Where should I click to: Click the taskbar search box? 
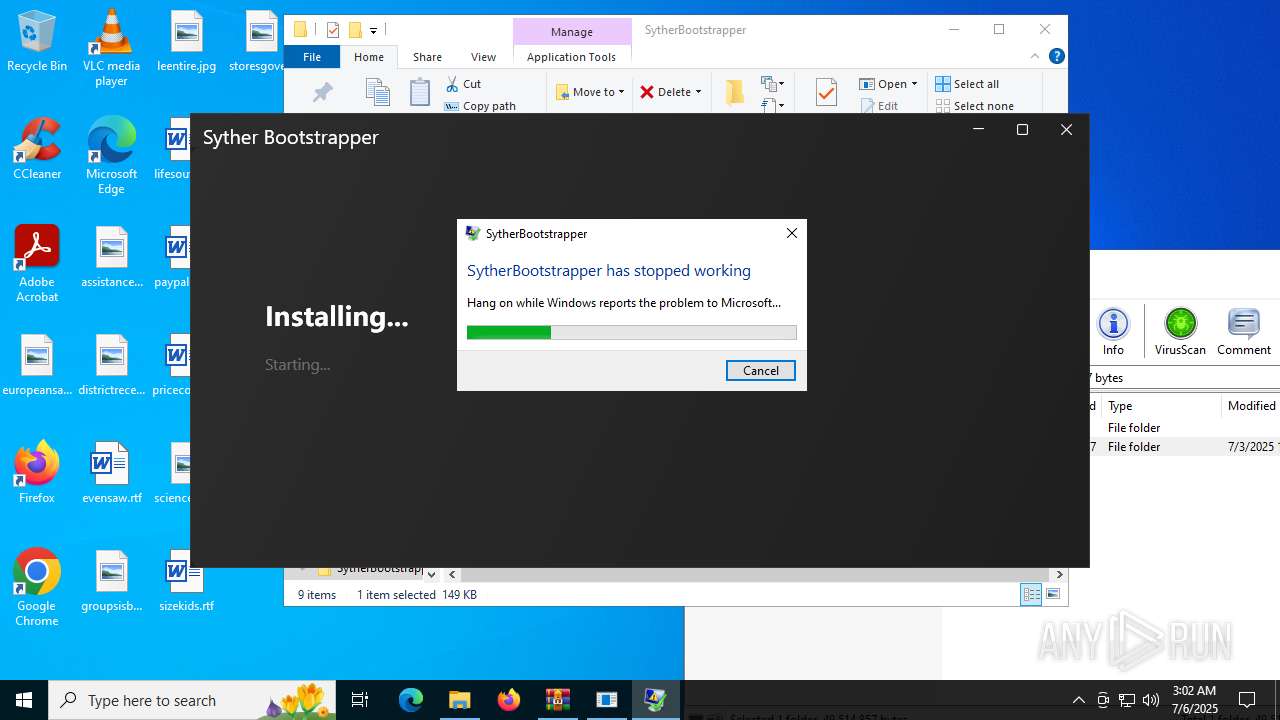coord(191,700)
